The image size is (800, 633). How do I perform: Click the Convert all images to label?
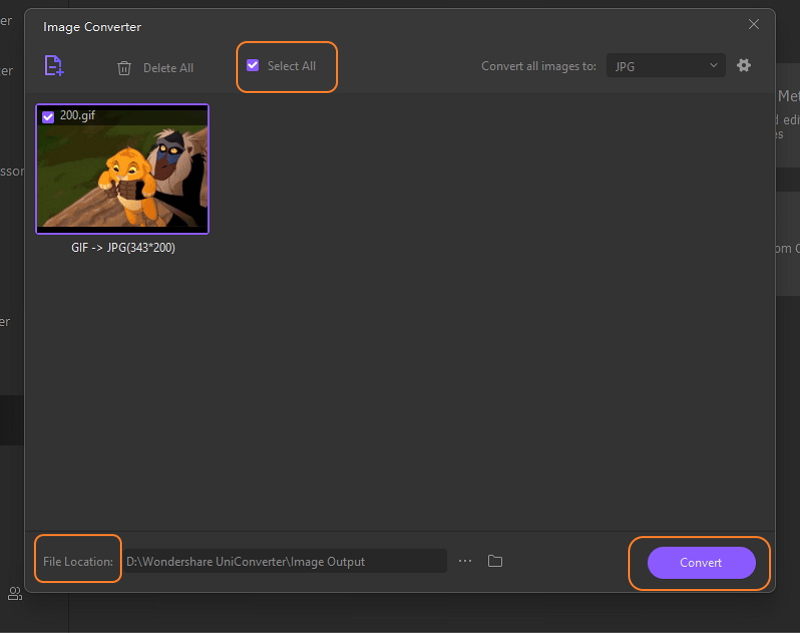coord(539,66)
